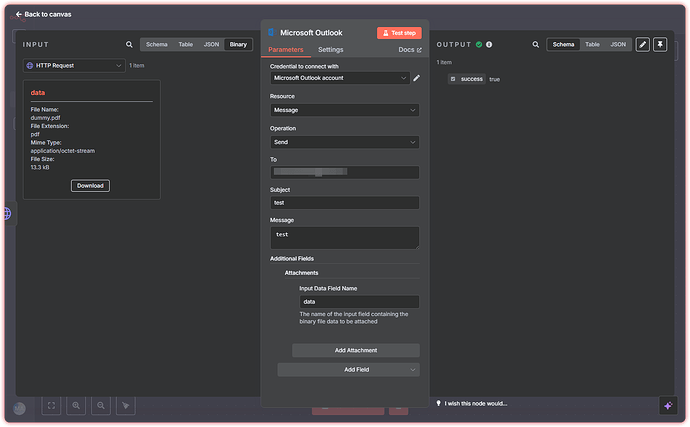
Task: Open the Microsoft Outlook account credential dropdown
Action: (340, 78)
